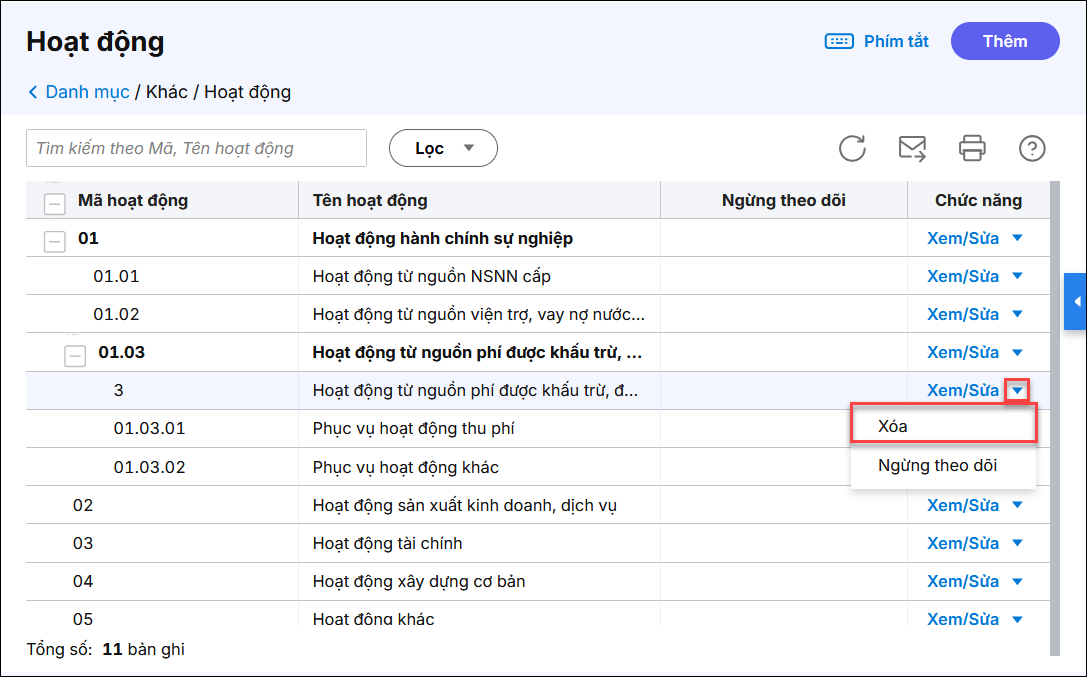Click the back chevron before Danh mục
This screenshot has height=677, width=1087.
pos(33,93)
